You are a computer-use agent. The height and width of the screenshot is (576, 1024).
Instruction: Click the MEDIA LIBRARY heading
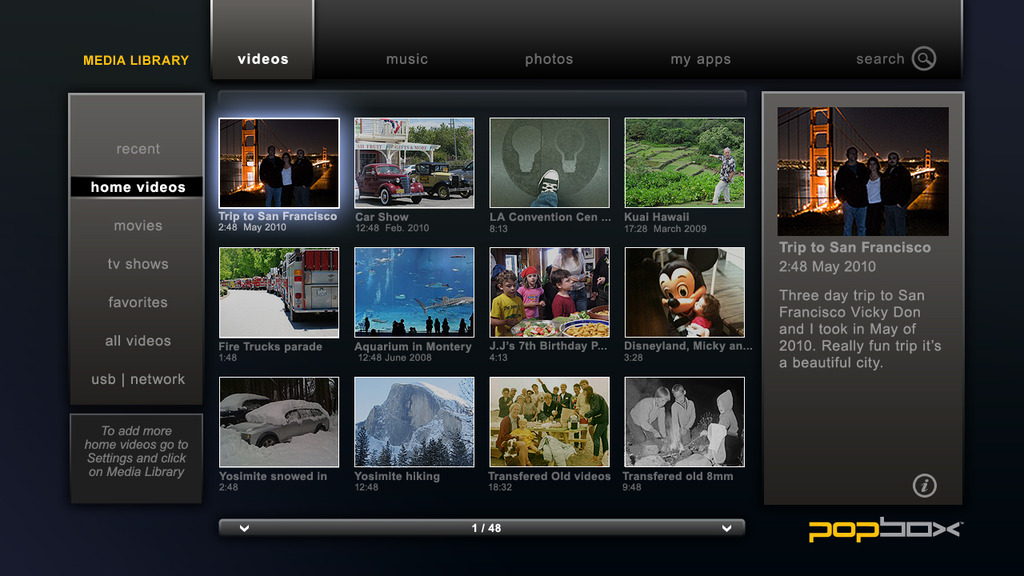136,60
